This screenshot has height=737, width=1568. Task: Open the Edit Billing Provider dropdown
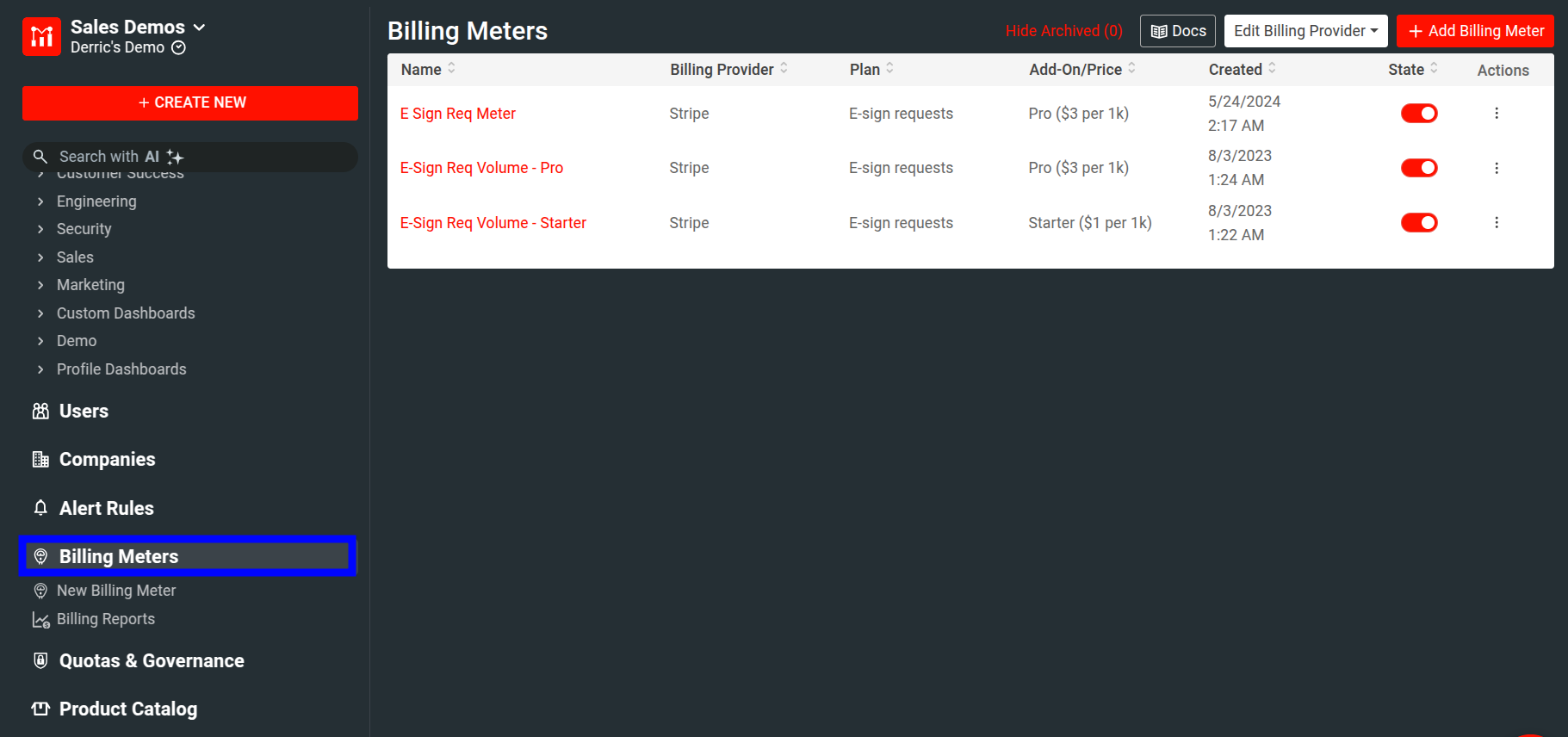(x=1305, y=30)
